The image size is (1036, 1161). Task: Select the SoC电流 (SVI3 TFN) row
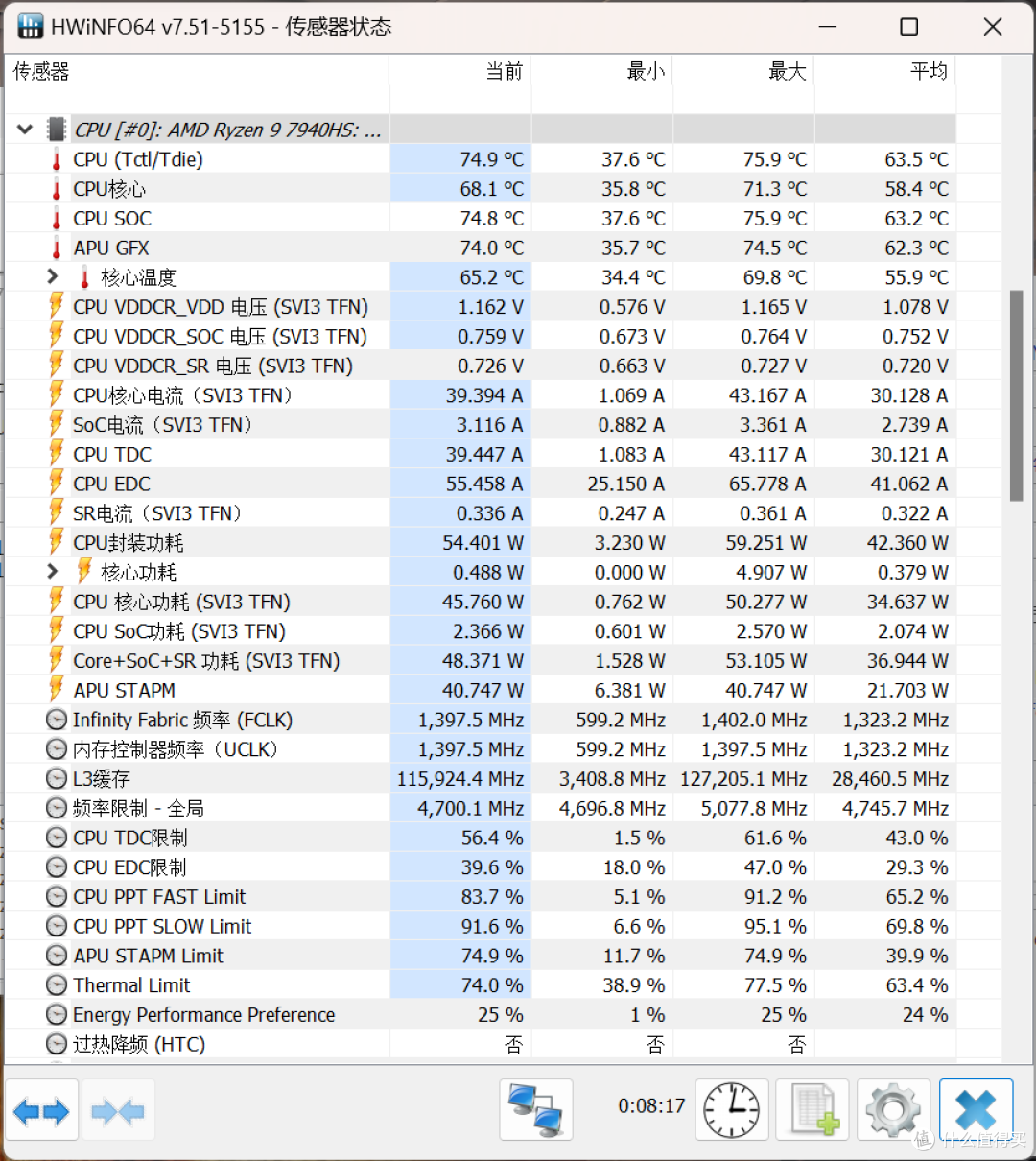point(481,424)
